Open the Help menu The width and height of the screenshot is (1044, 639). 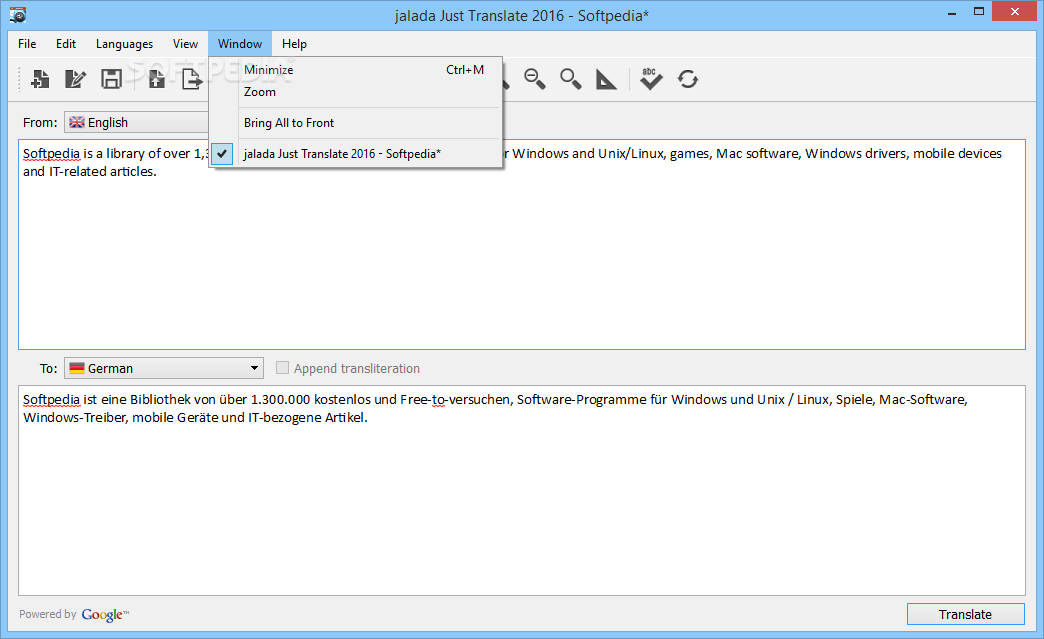pos(294,44)
